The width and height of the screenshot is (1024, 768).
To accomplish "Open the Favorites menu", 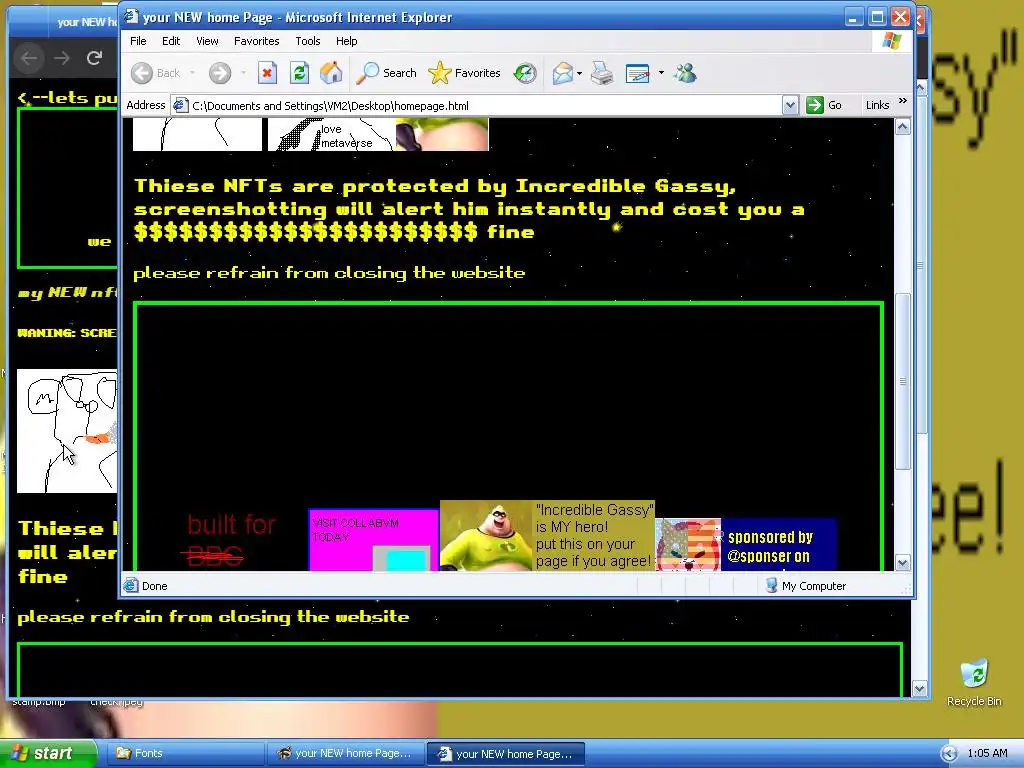I will coord(257,41).
